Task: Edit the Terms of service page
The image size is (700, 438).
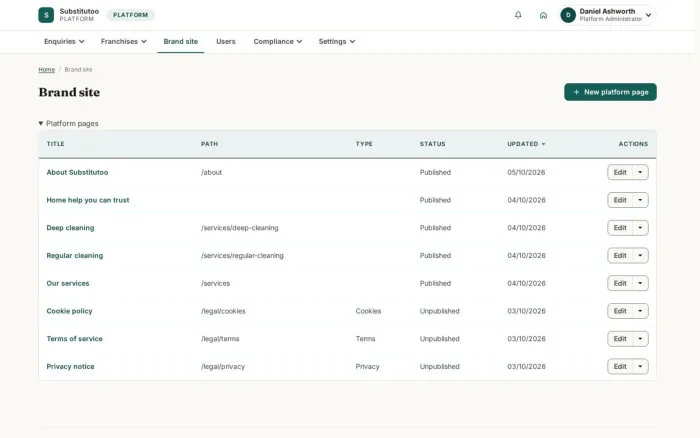Action: (x=620, y=338)
